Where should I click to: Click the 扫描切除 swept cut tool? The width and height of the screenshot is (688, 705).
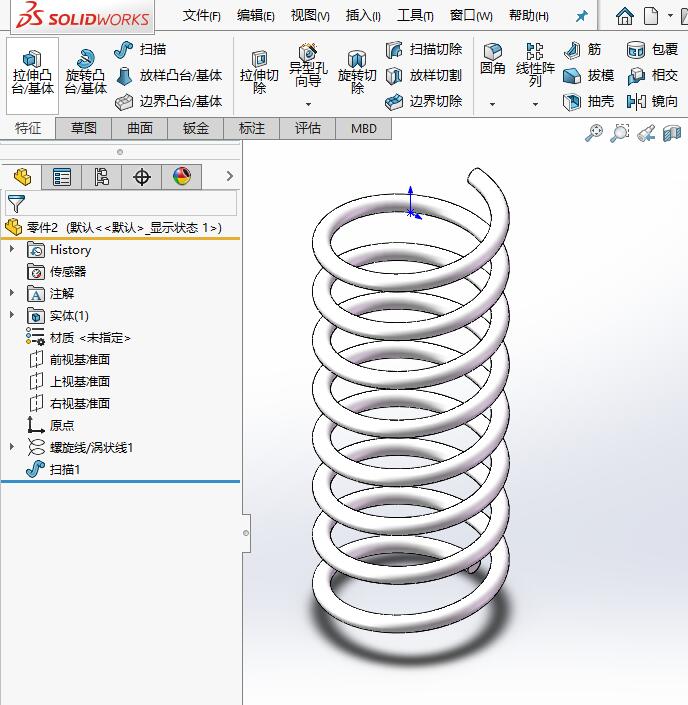(x=424, y=49)
